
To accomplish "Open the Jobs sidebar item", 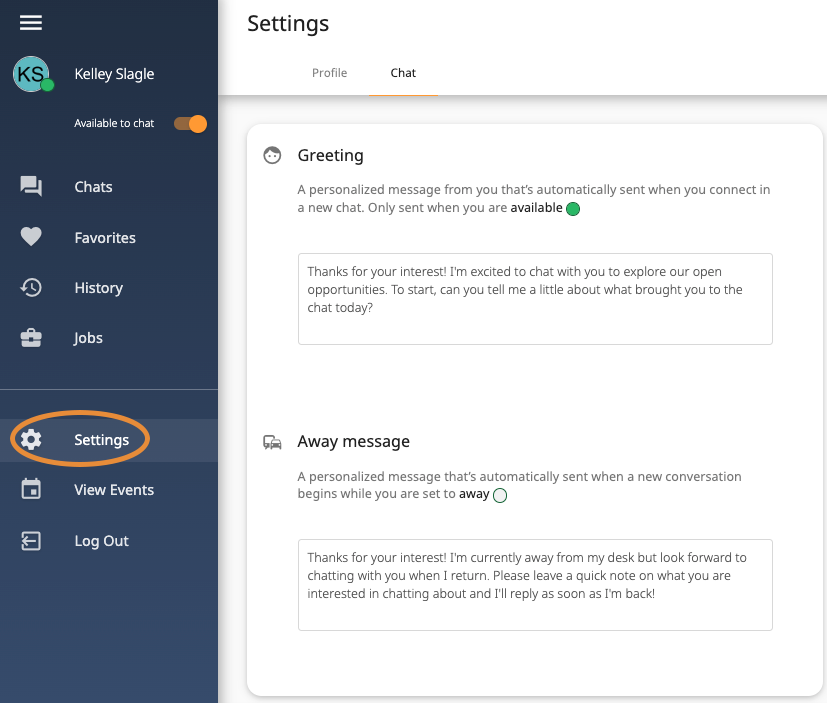I will coord(88,338).
